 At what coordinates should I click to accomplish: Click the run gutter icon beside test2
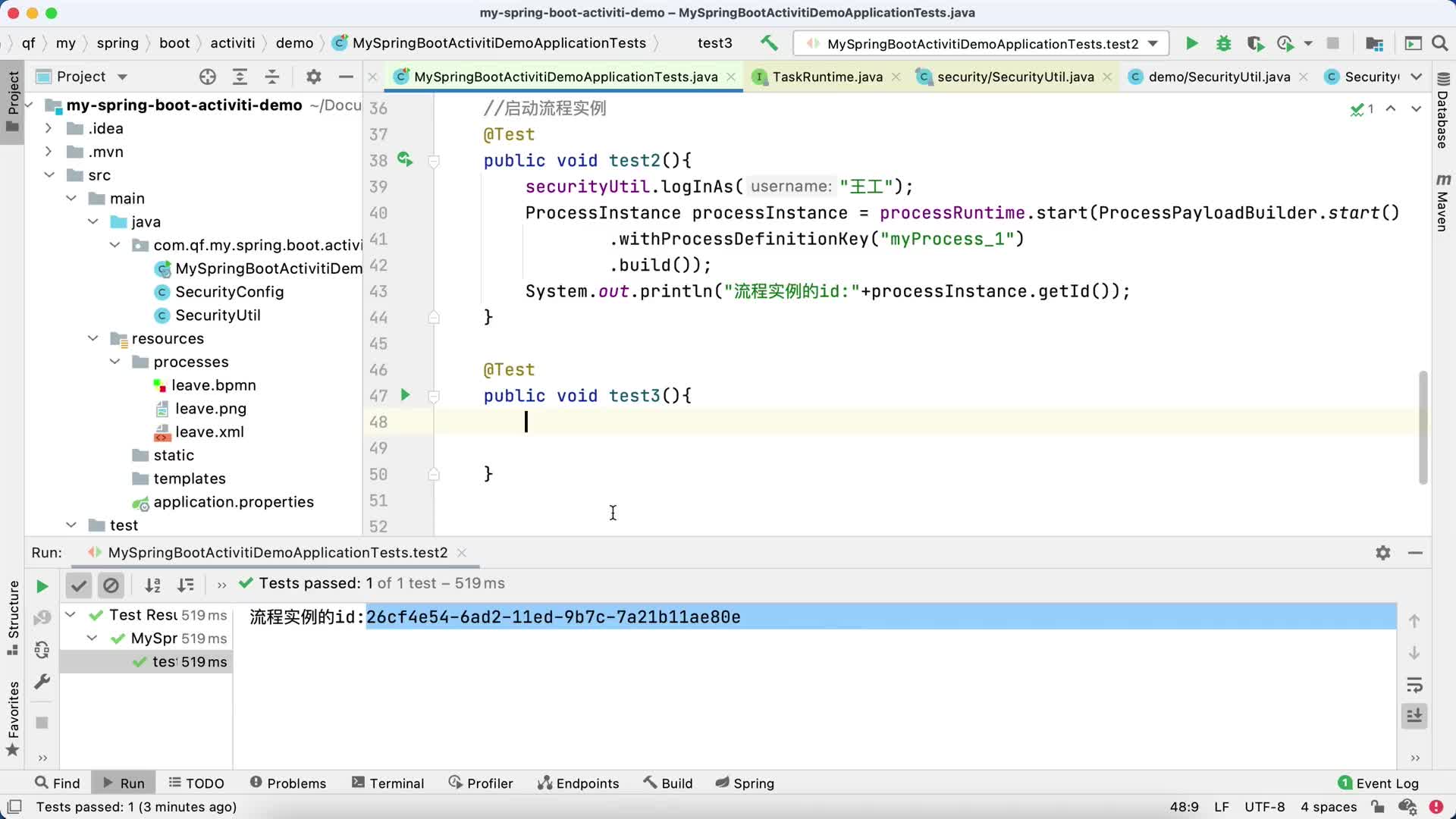405,159
